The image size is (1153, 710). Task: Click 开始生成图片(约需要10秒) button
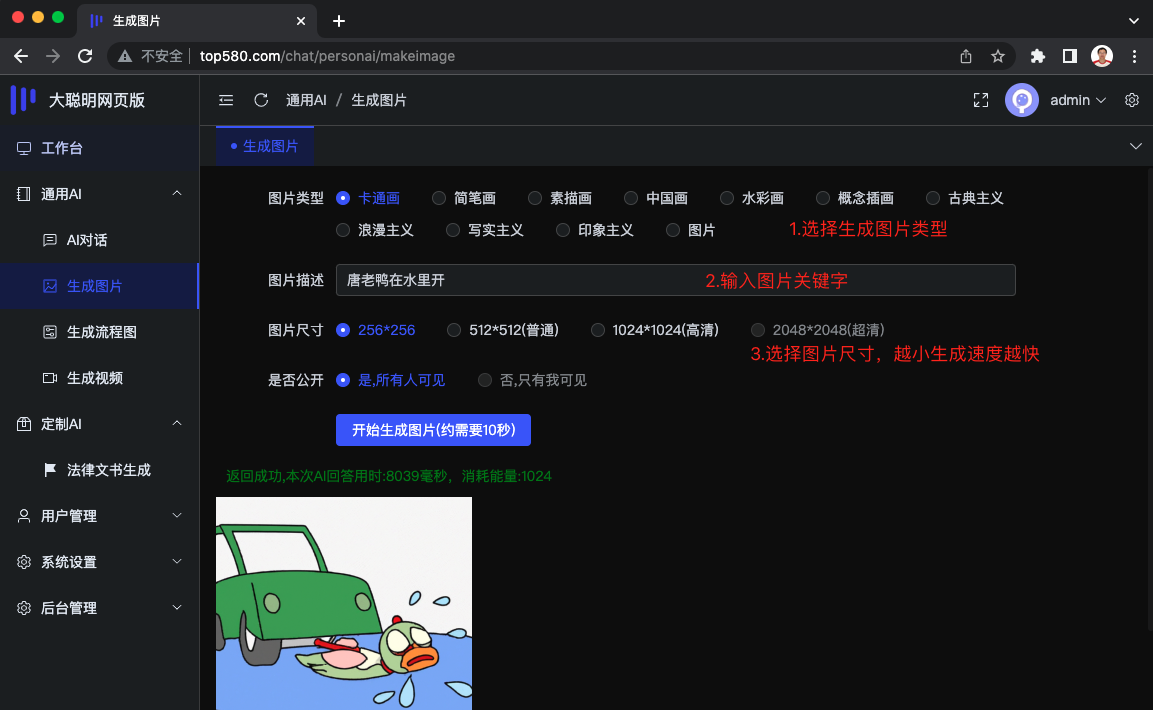(433, 430)
